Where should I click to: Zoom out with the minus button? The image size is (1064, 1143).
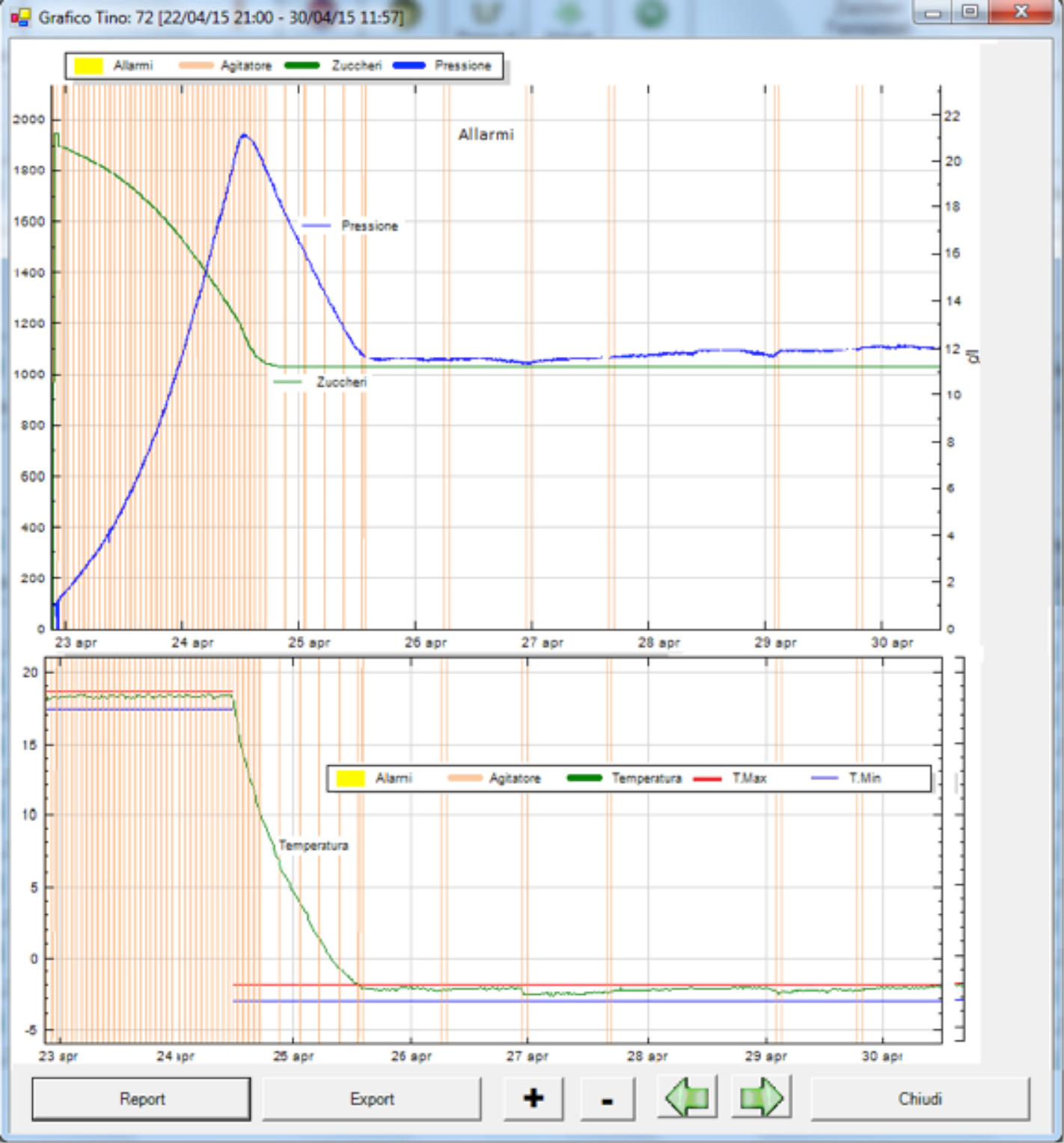608,1099
